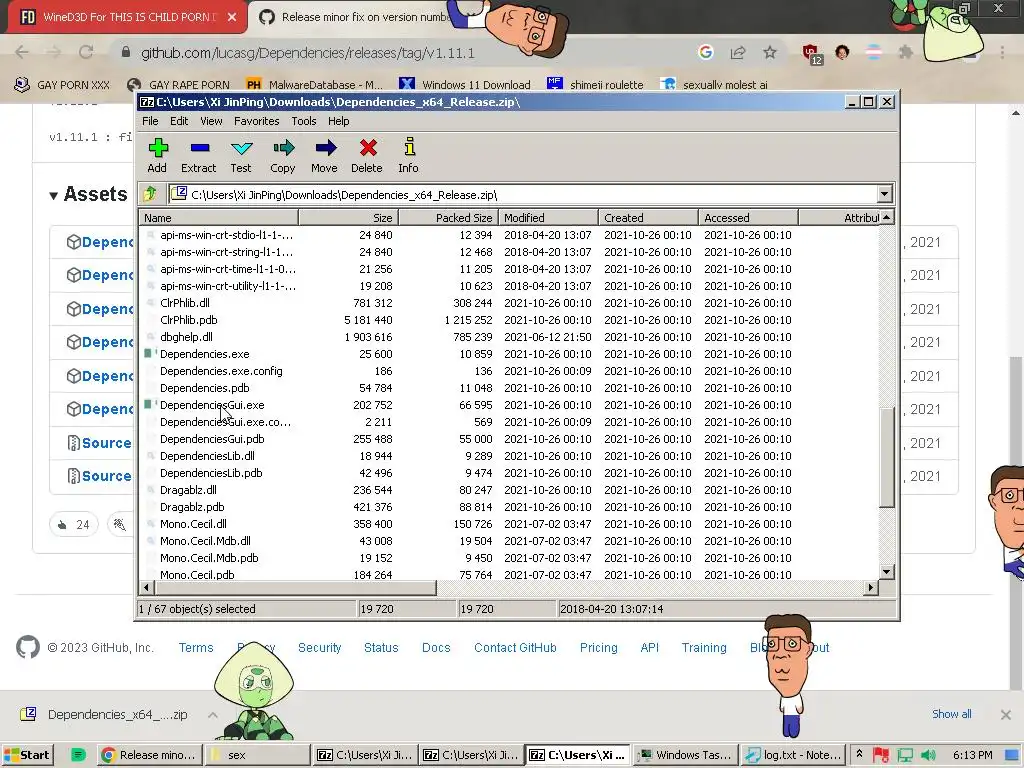Click the browser back arrow

[x=22, y=52]
